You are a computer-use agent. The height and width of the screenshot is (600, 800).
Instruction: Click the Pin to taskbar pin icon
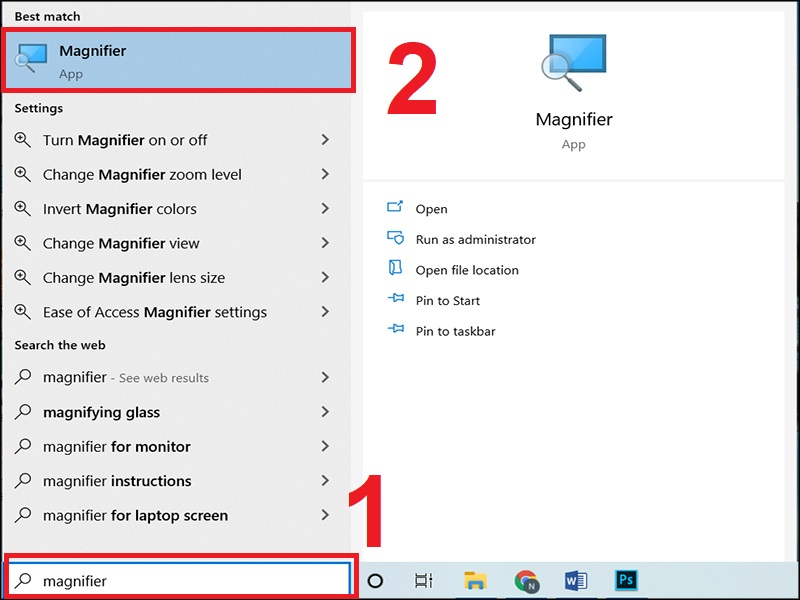point(396,328)
